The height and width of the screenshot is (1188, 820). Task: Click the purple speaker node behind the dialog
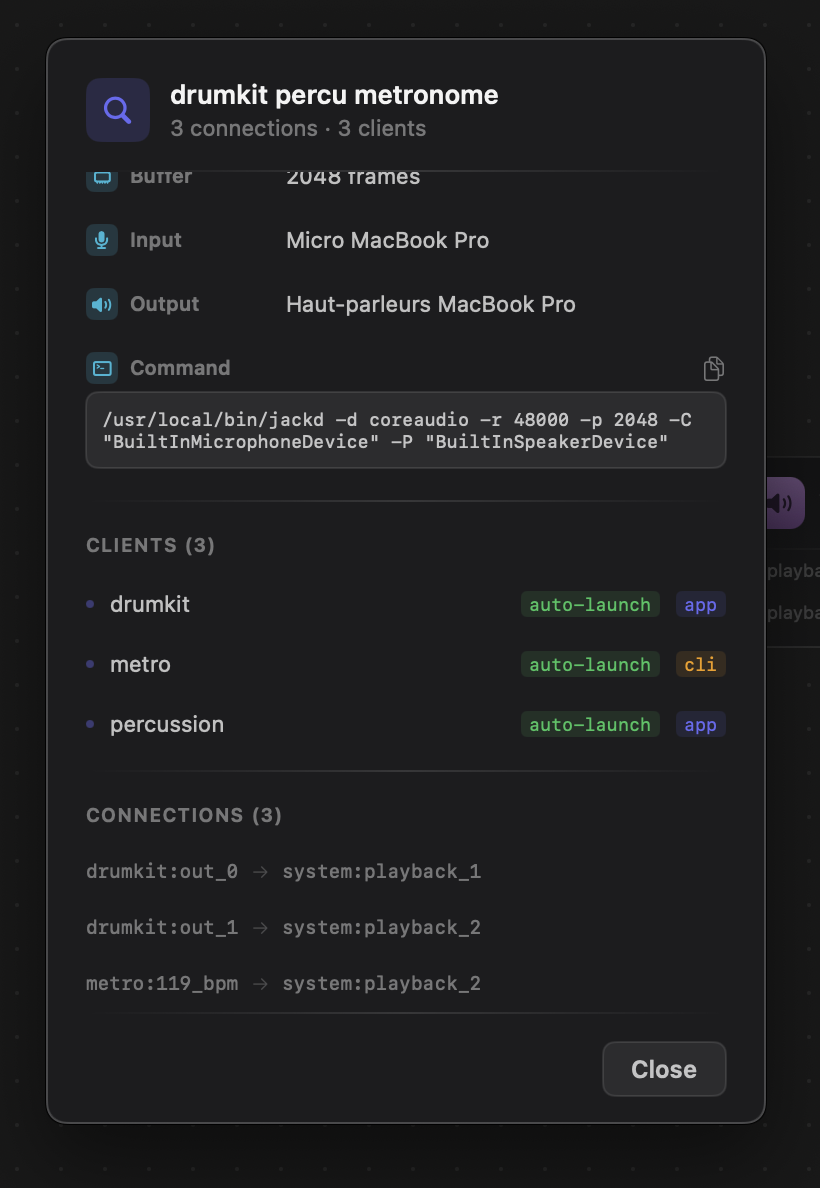786,502
